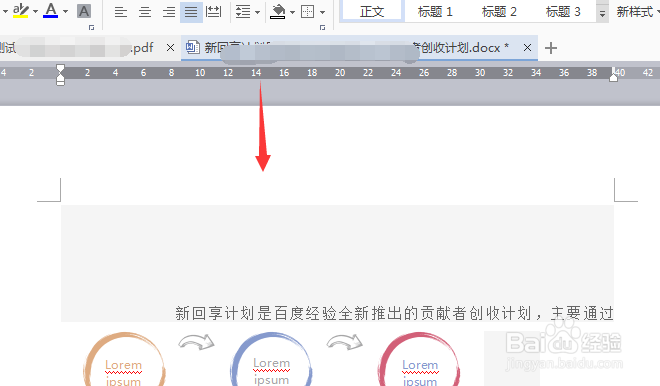This screenshot has width=660, height=386.
Task: Expand line spacing dropdown arrow
Action: click(x=258, y=12)
